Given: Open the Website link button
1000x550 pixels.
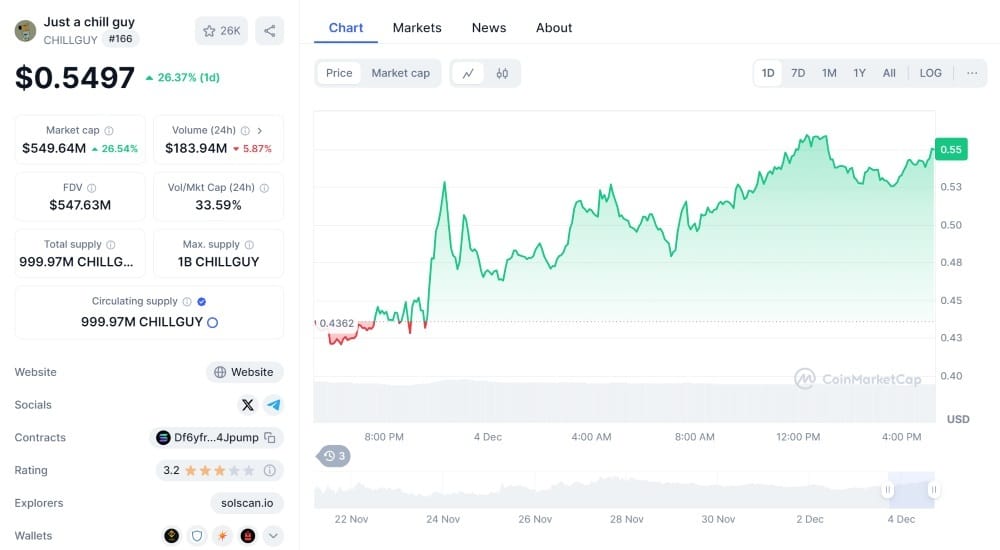Looking at the screenshot, I should 244,372.
